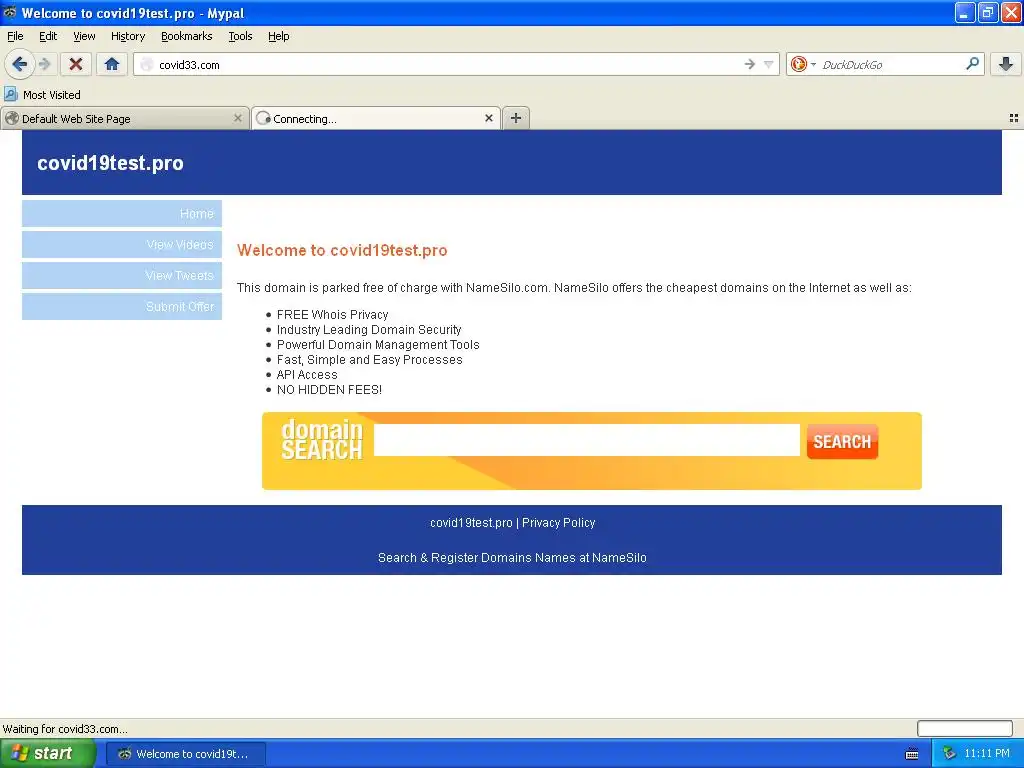1024x768 pixels.
Task: Stop loading the page with the red X
Action: coord(76,64)
